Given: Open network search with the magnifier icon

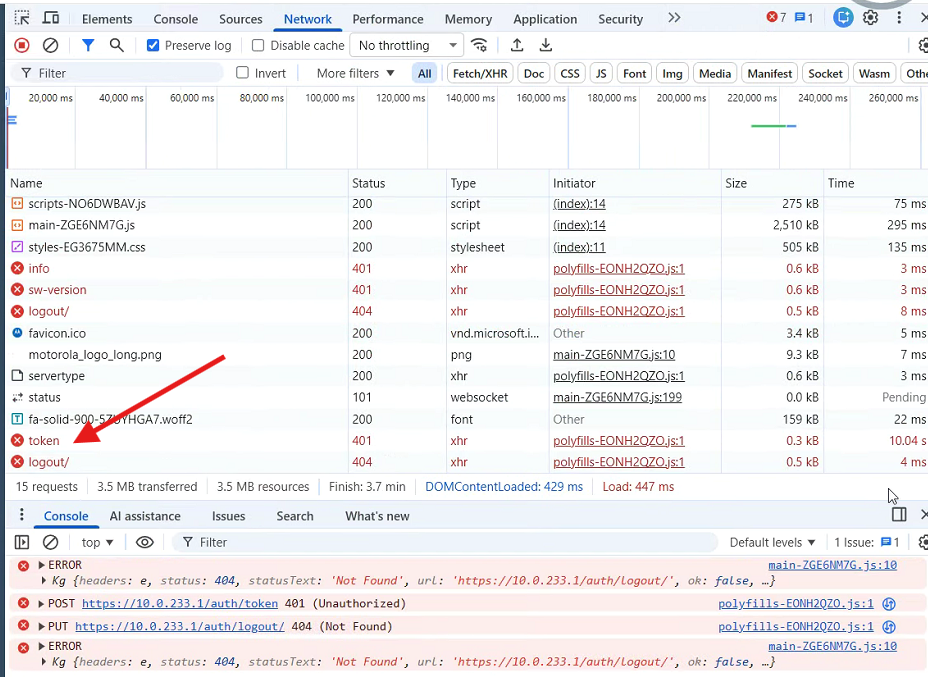Looking at the screenshot, I should [x=117, y=45].
